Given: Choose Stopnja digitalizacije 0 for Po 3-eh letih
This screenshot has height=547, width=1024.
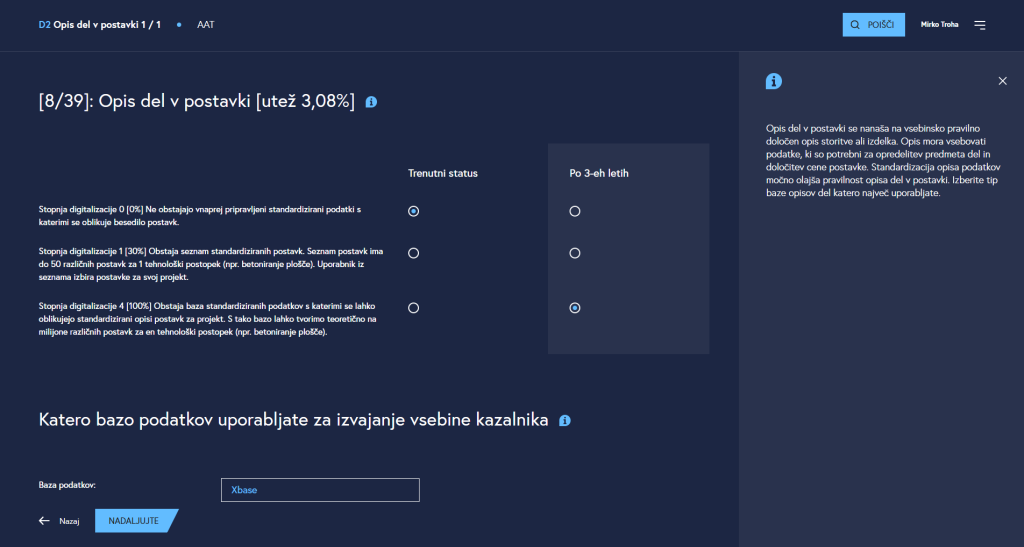Looking at the screenshot, I should click(575, 211).
